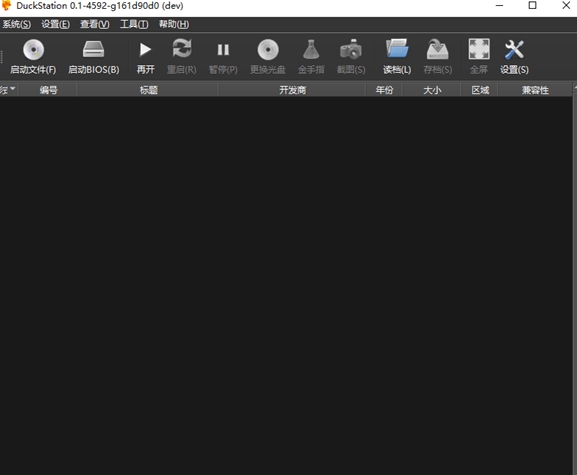Click the sort arrow on first column header

point(13,88)
